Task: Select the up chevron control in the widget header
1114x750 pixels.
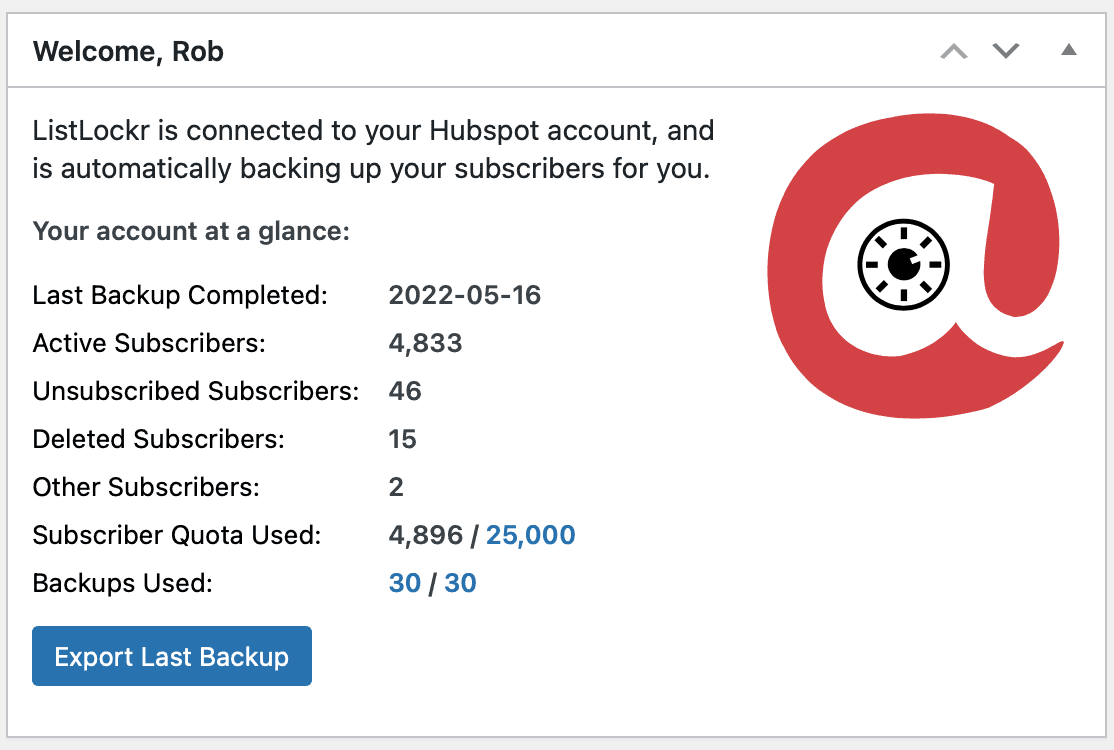Action: pyautogui.click(x=952, y=51)
